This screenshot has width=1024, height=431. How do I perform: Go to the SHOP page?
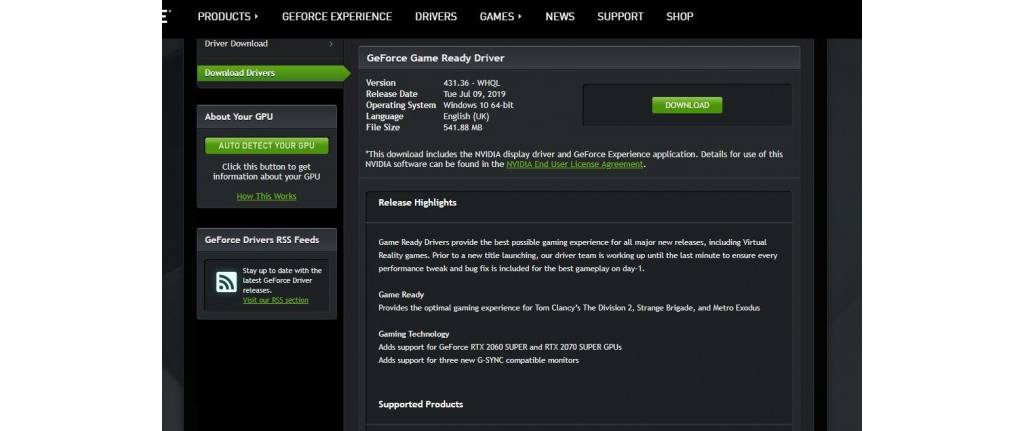click(679, 16)
